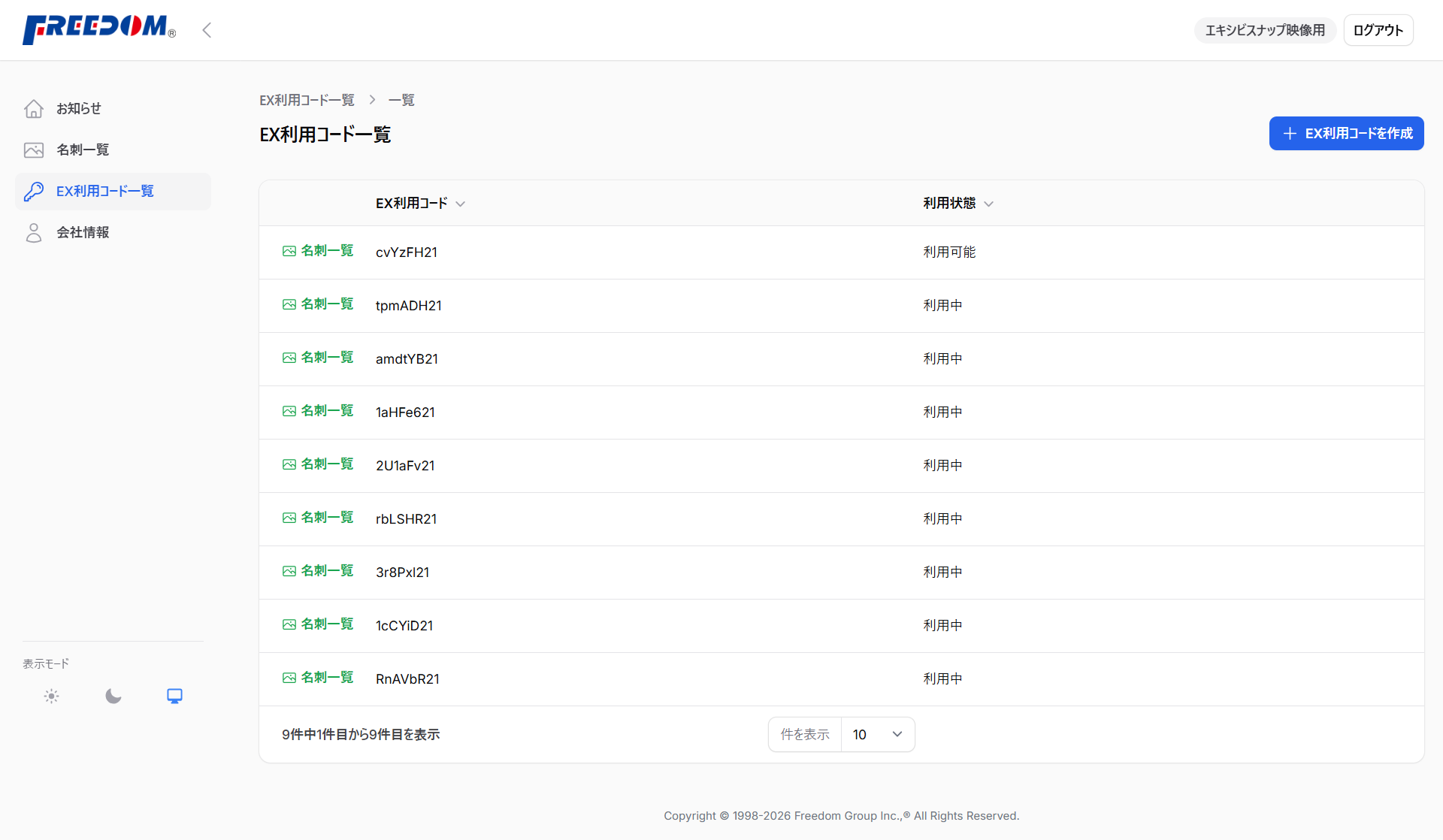Click 利用可能 status in cvYzFH21 row
The width and height of the screenshot is (1443, 840).
[x=949, y=252]
